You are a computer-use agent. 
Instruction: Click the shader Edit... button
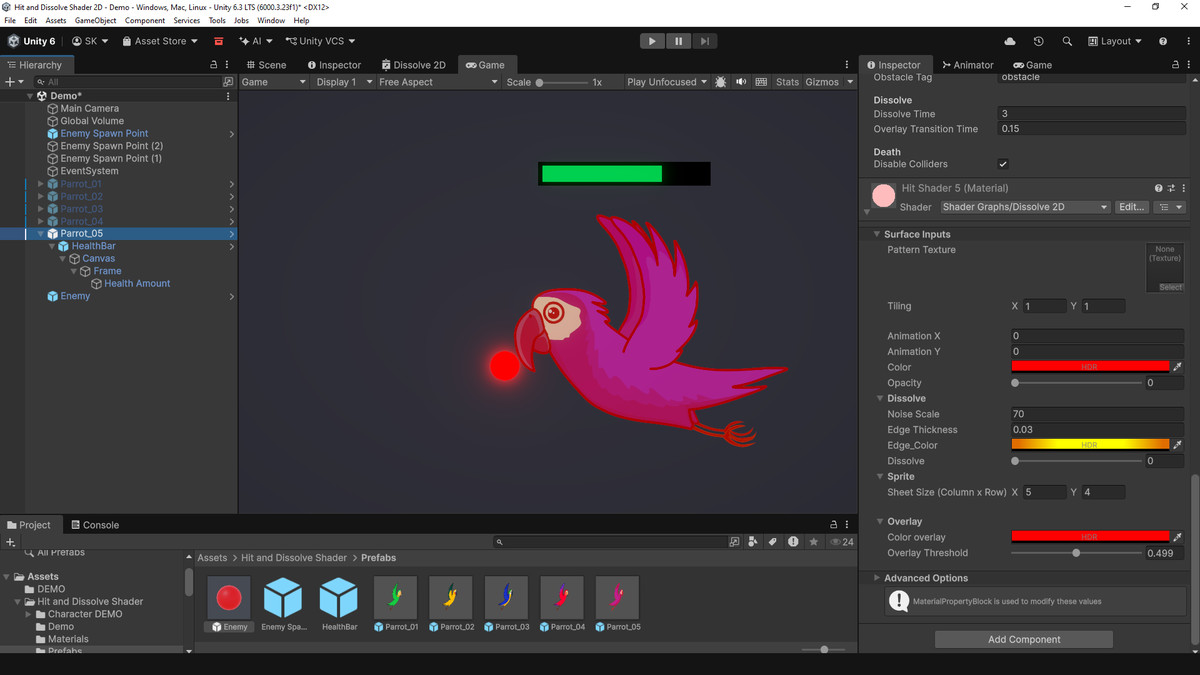1131,207
